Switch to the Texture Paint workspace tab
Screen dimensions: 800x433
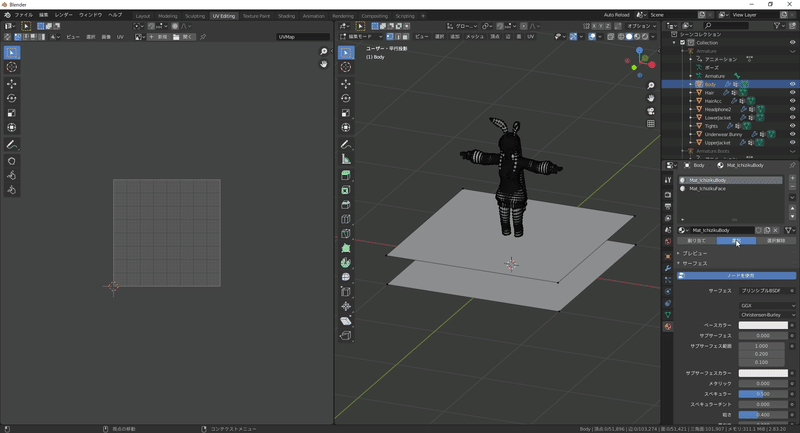[x=256, y=16]
